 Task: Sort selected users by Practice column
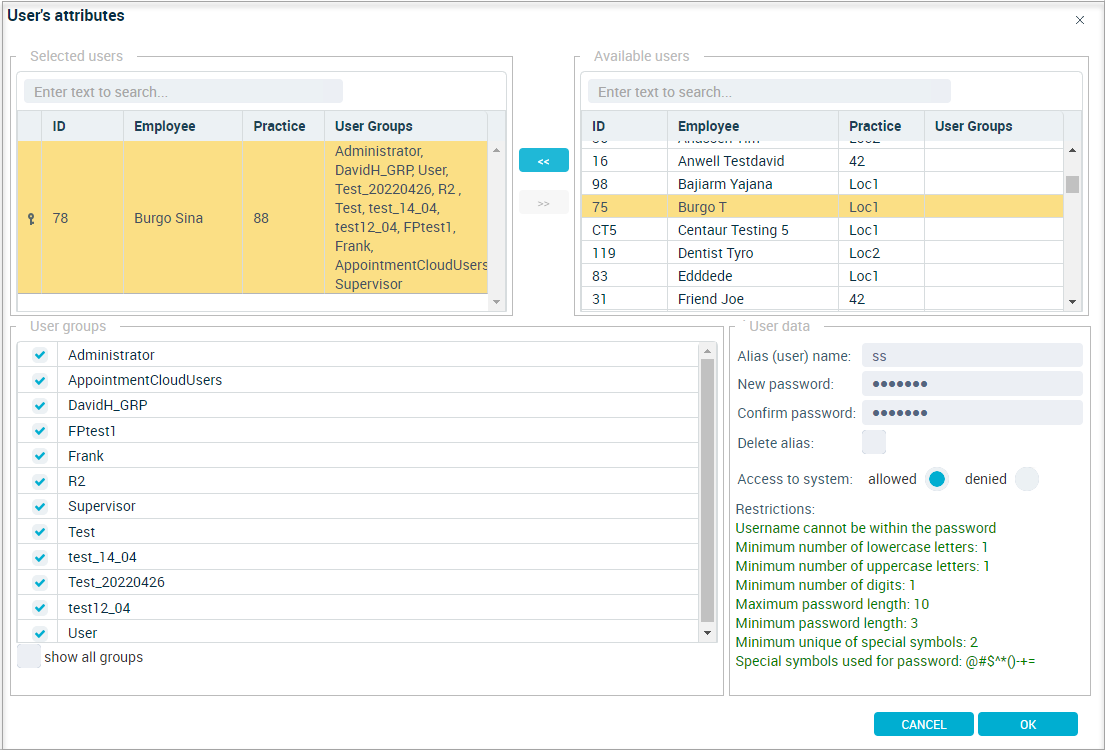tap(283, 126)
